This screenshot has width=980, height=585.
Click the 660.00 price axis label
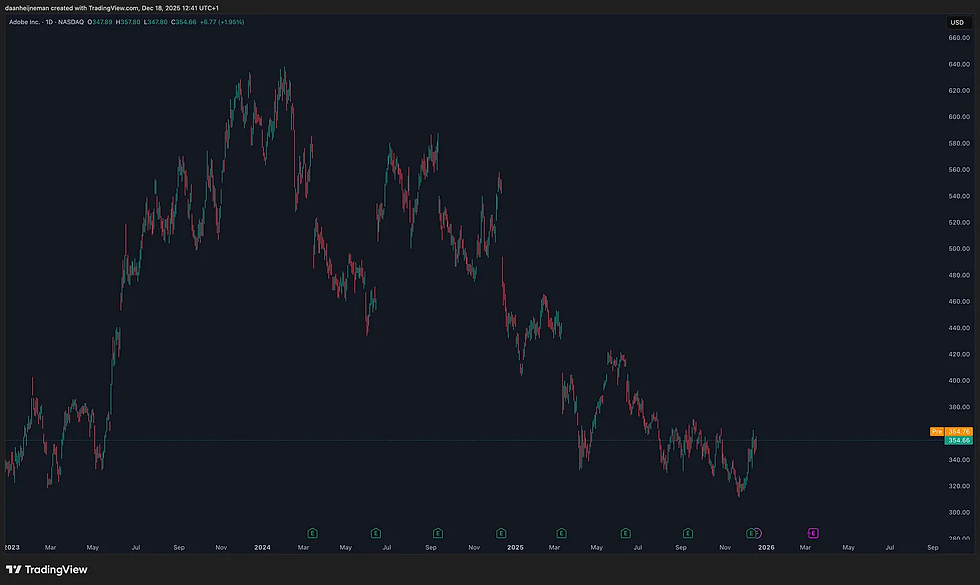(959, 38)
